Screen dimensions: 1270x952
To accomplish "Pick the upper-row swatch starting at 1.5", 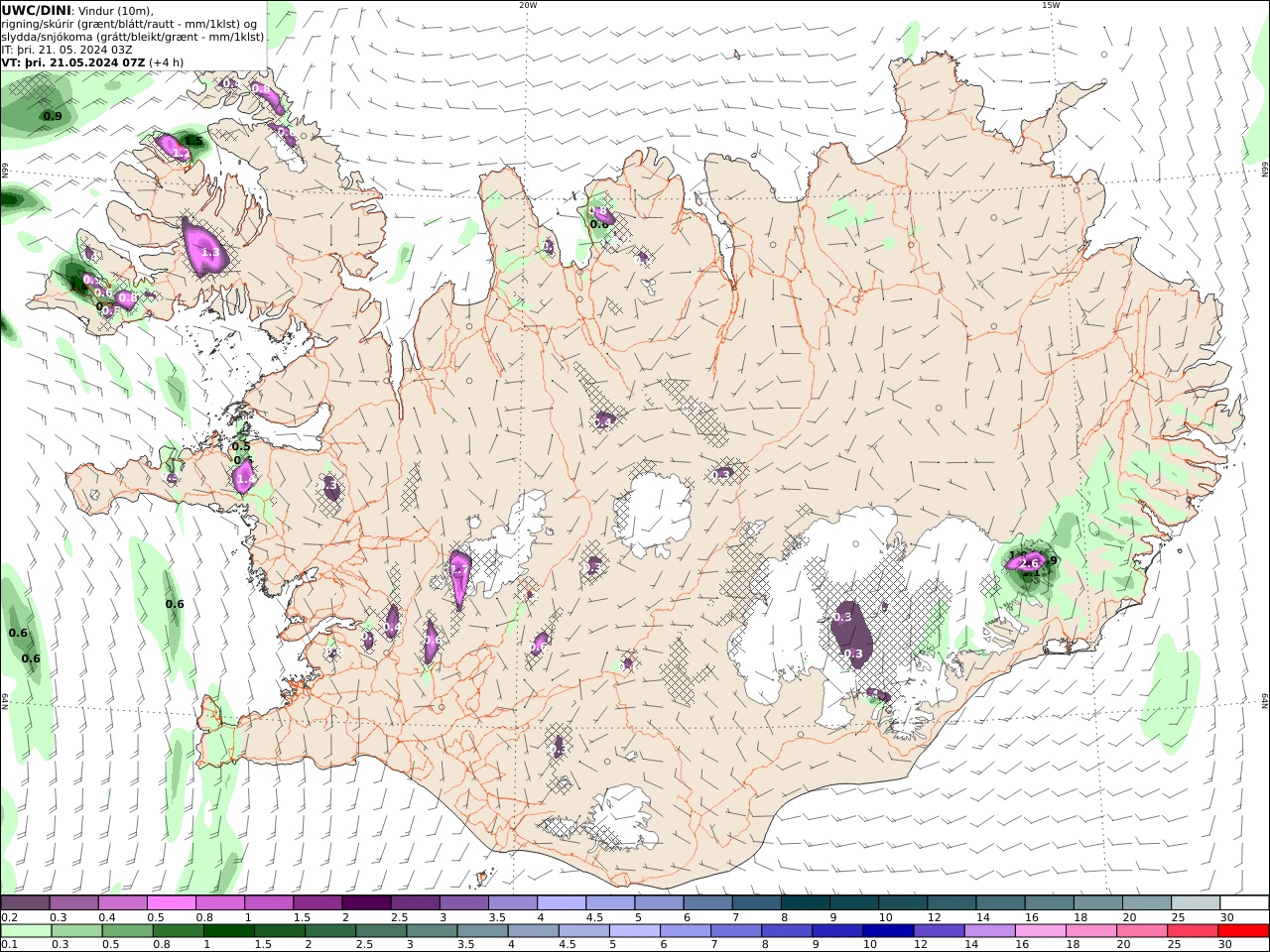I will (317, 903).
